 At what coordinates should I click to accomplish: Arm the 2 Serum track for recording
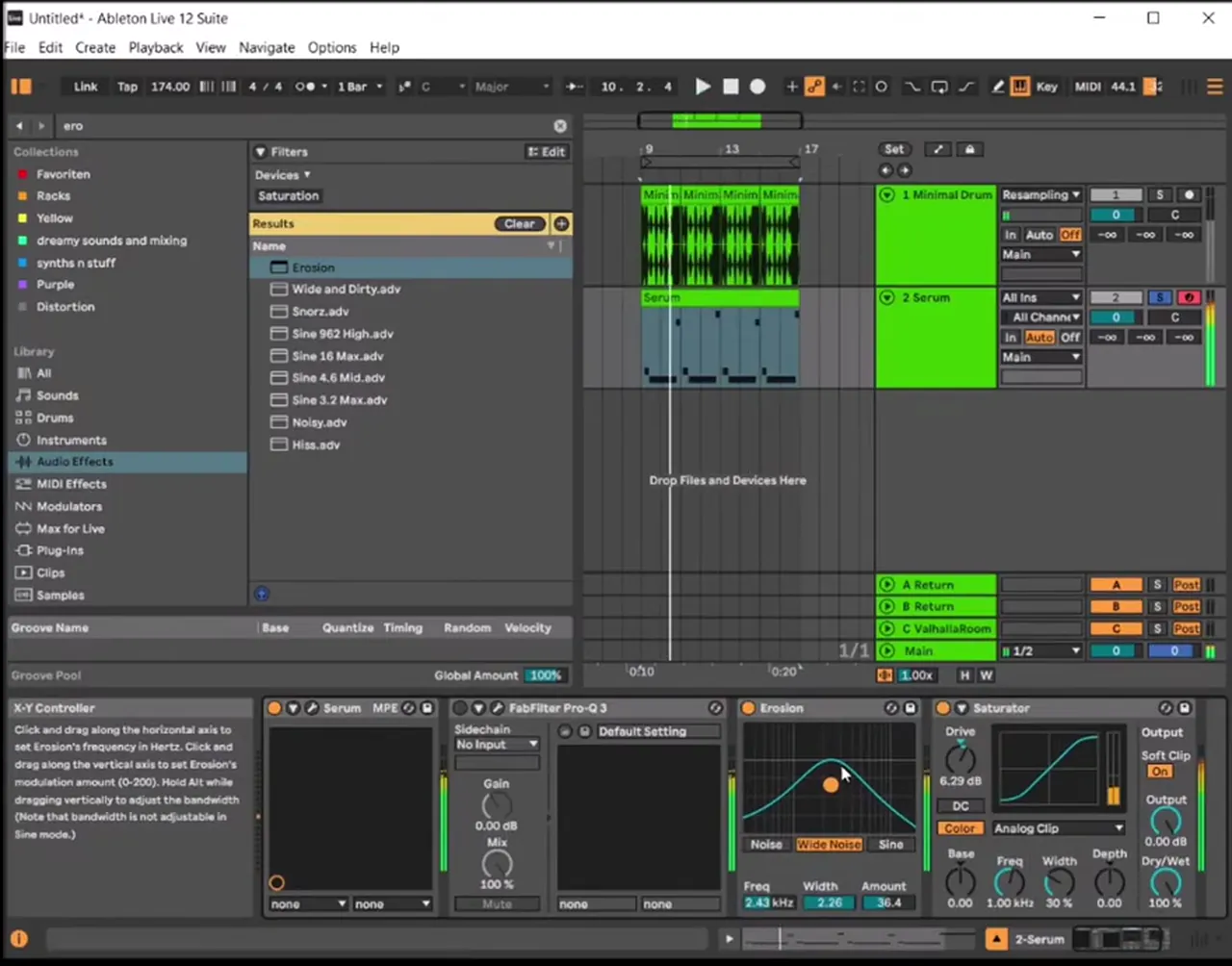[x=1189, y=297]
